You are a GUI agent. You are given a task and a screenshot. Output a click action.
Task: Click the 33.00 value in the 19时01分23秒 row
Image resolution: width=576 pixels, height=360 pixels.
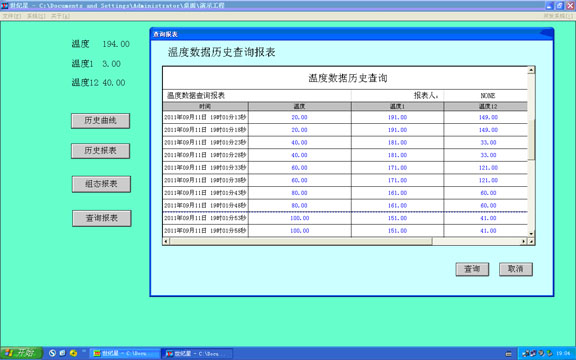(x=488, y=143)
